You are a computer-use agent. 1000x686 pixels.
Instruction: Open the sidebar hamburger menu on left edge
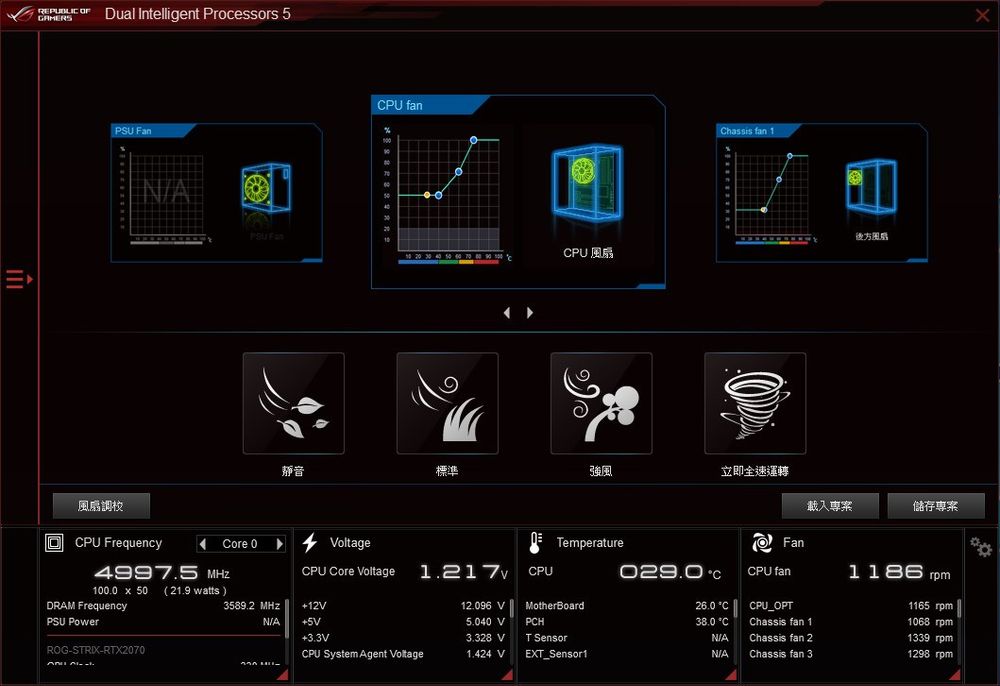tap(16, 280)
